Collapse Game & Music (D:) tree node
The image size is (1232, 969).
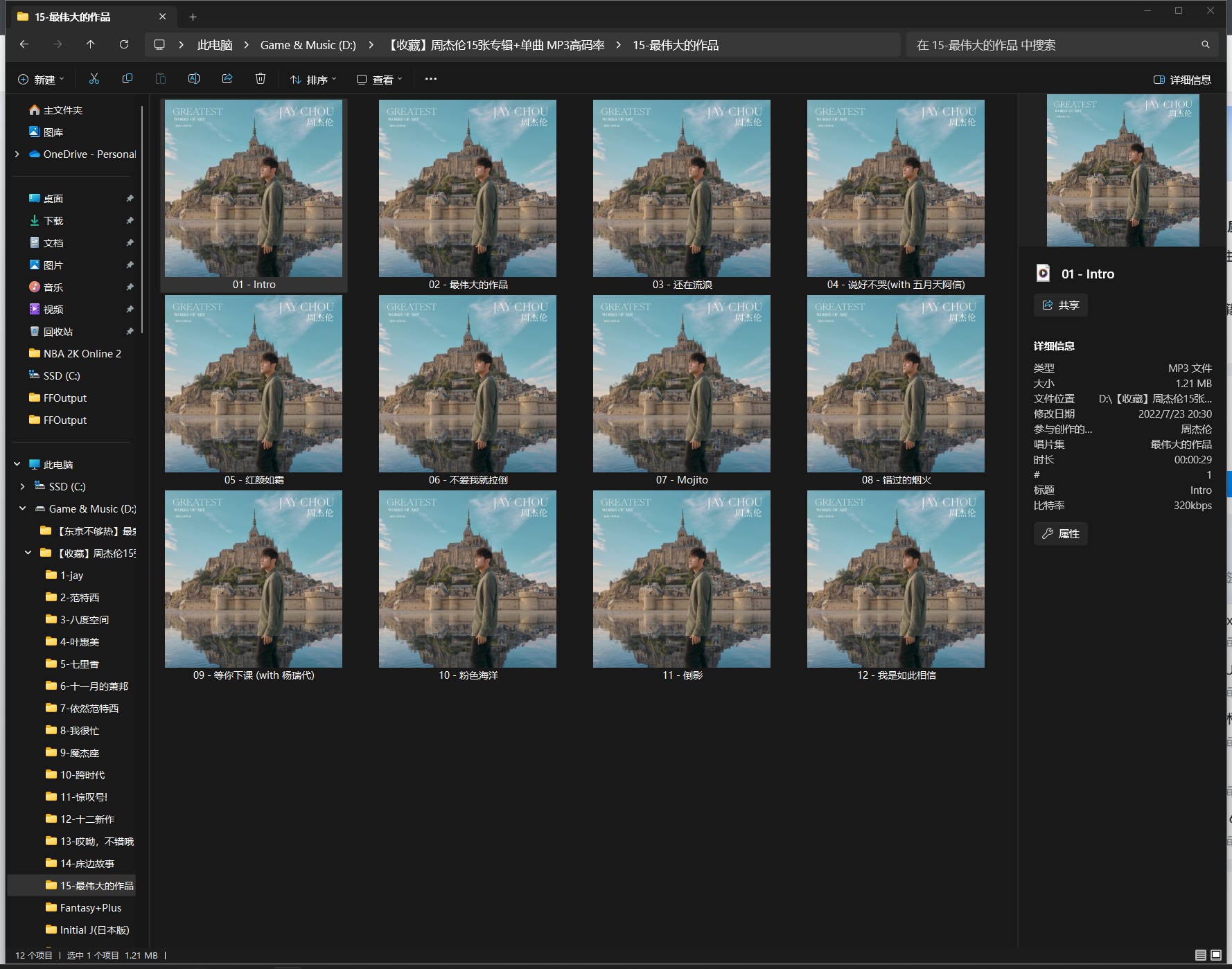22,509
